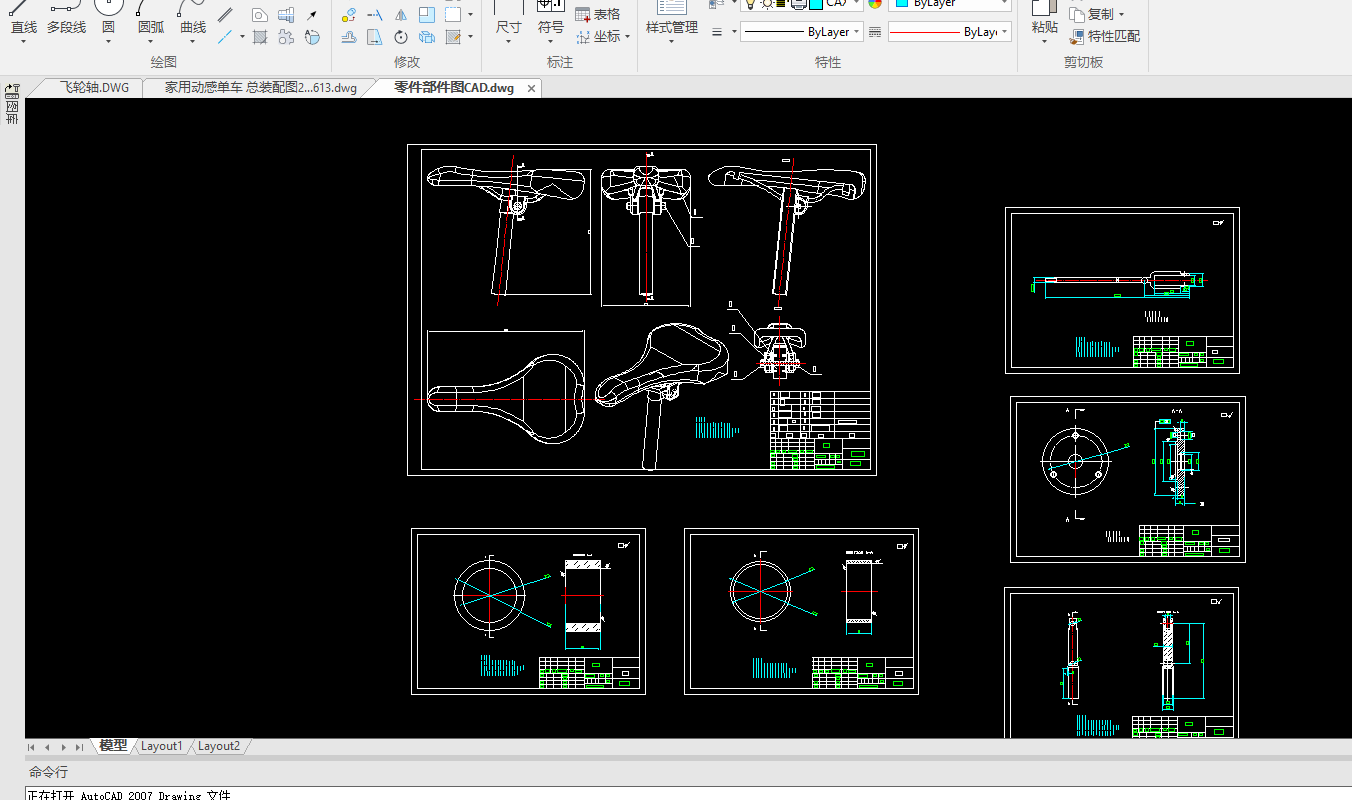Switch to the 飞轮轴.DWG document tab
This screenshot has width=1352, height=800.
[x=94, y=88]
